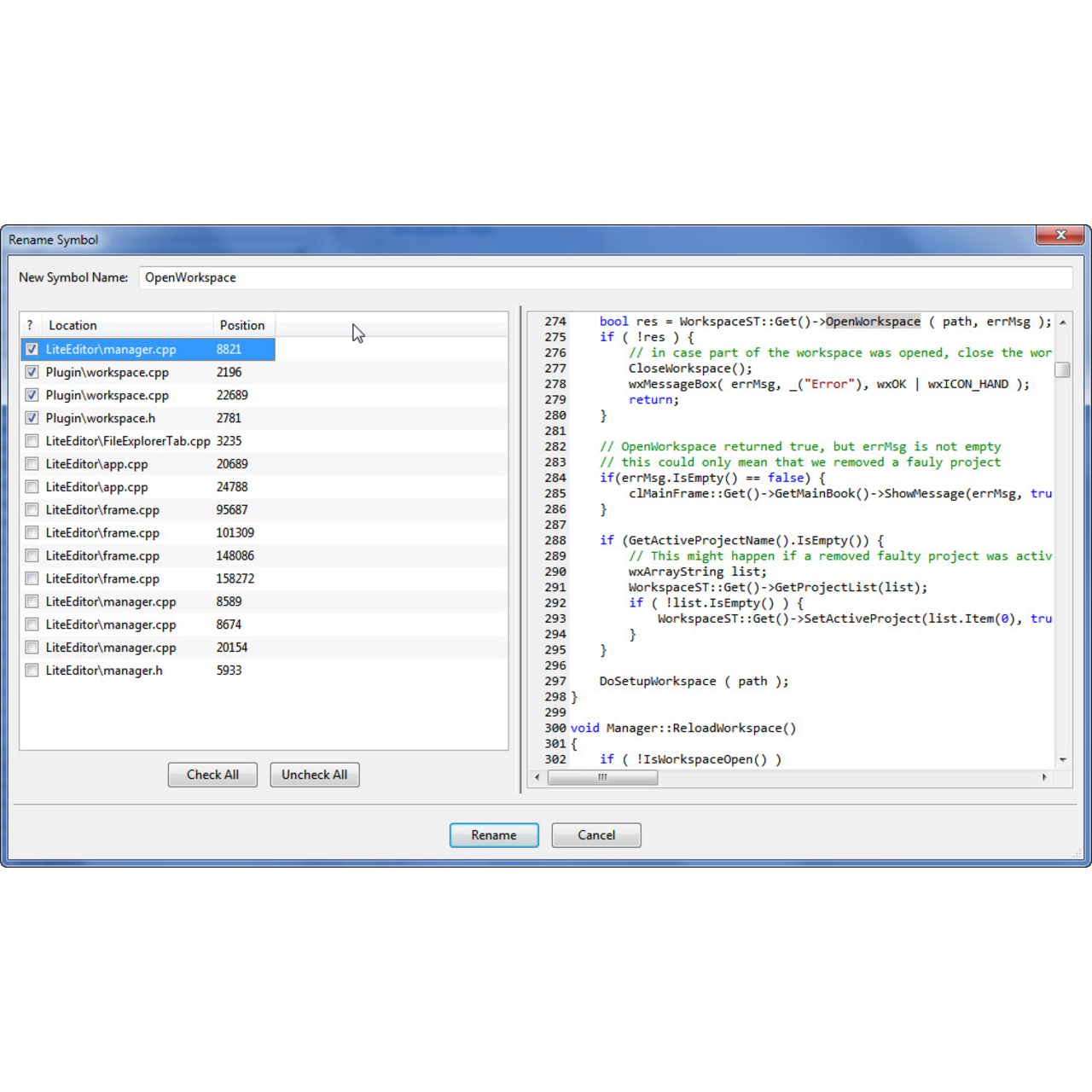Viewport: 1092px width, 1092px height.
Task: Check the LiteEditor\FileExplorerTab.cpp checkbox
Action: [x=32, y=441]
